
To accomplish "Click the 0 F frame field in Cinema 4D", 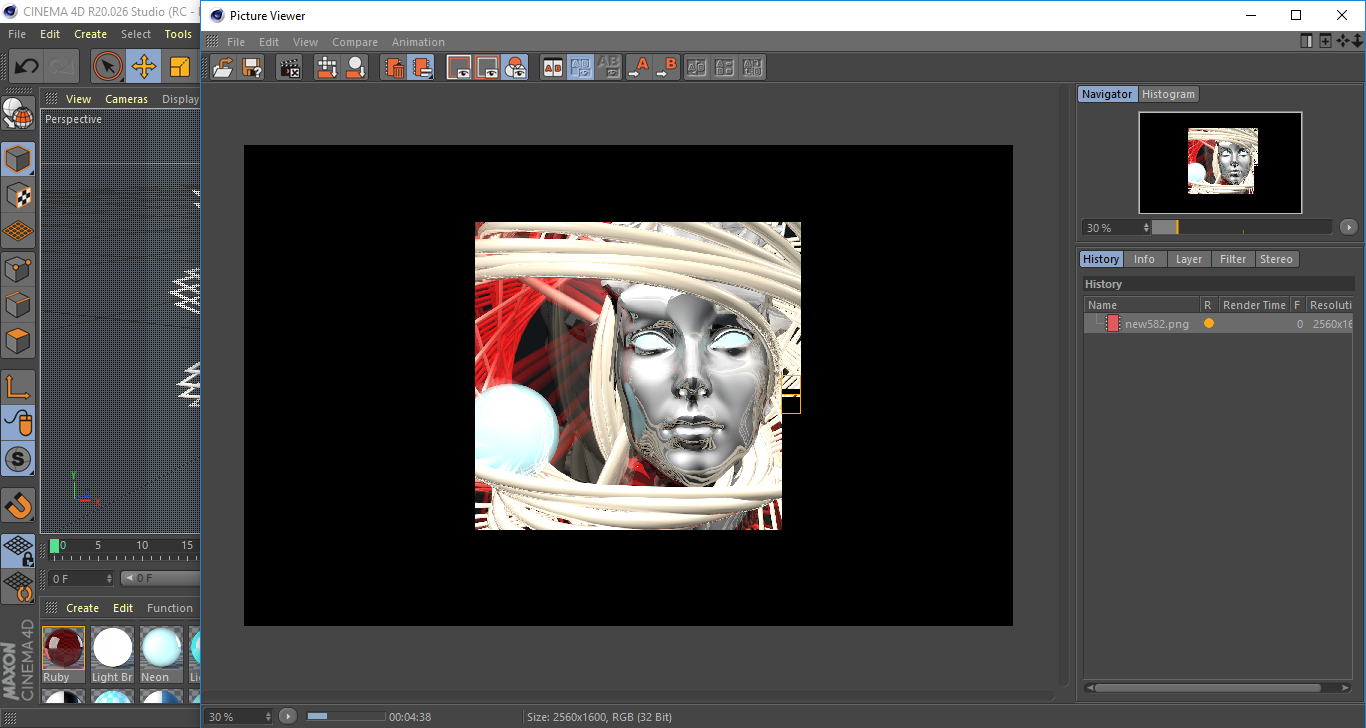I will click(x=80, y=578).
